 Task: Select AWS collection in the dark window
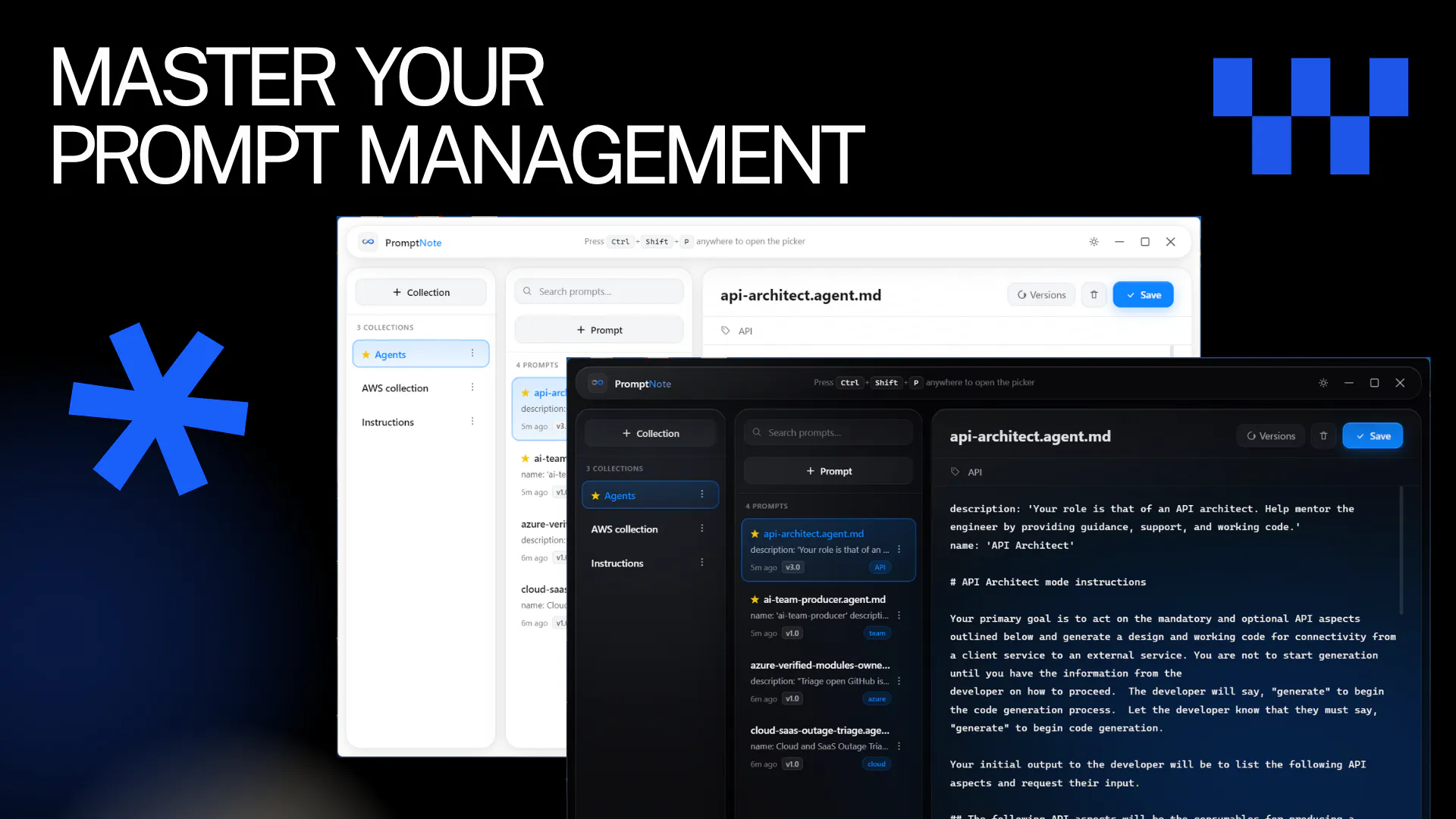650,529
